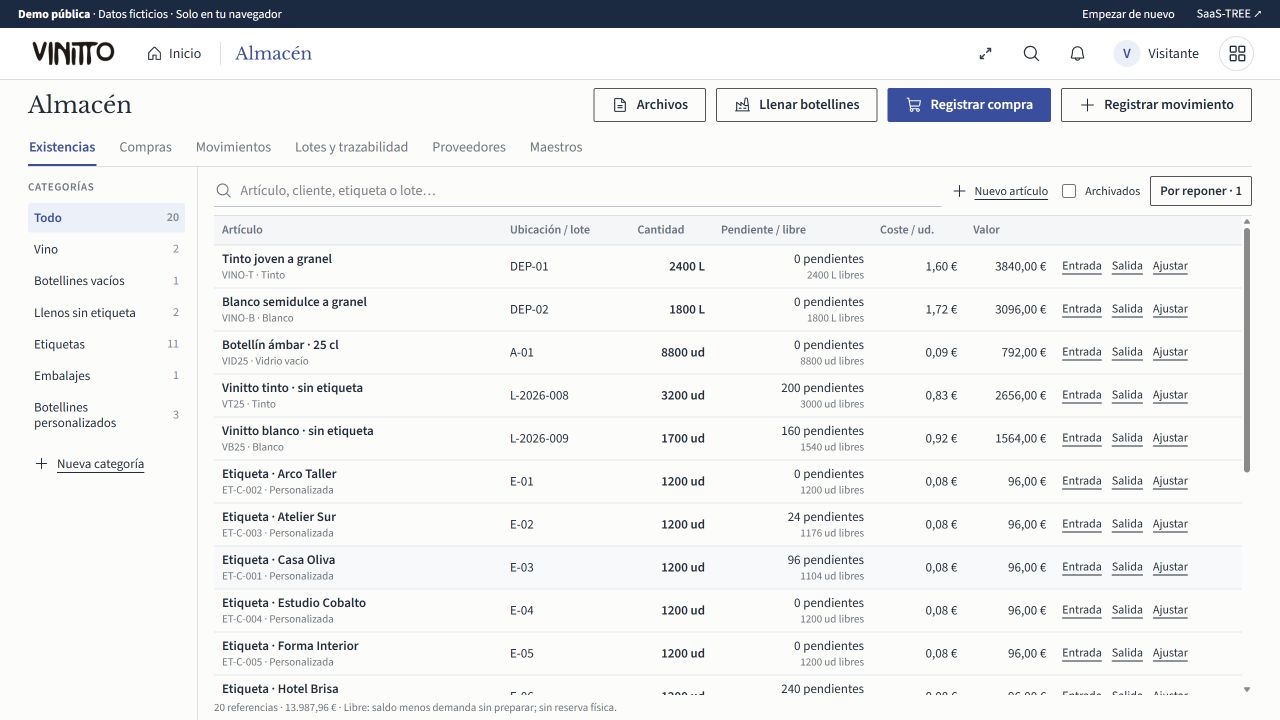Click the plus icon beside Nueva categoría

pos(41,464)
